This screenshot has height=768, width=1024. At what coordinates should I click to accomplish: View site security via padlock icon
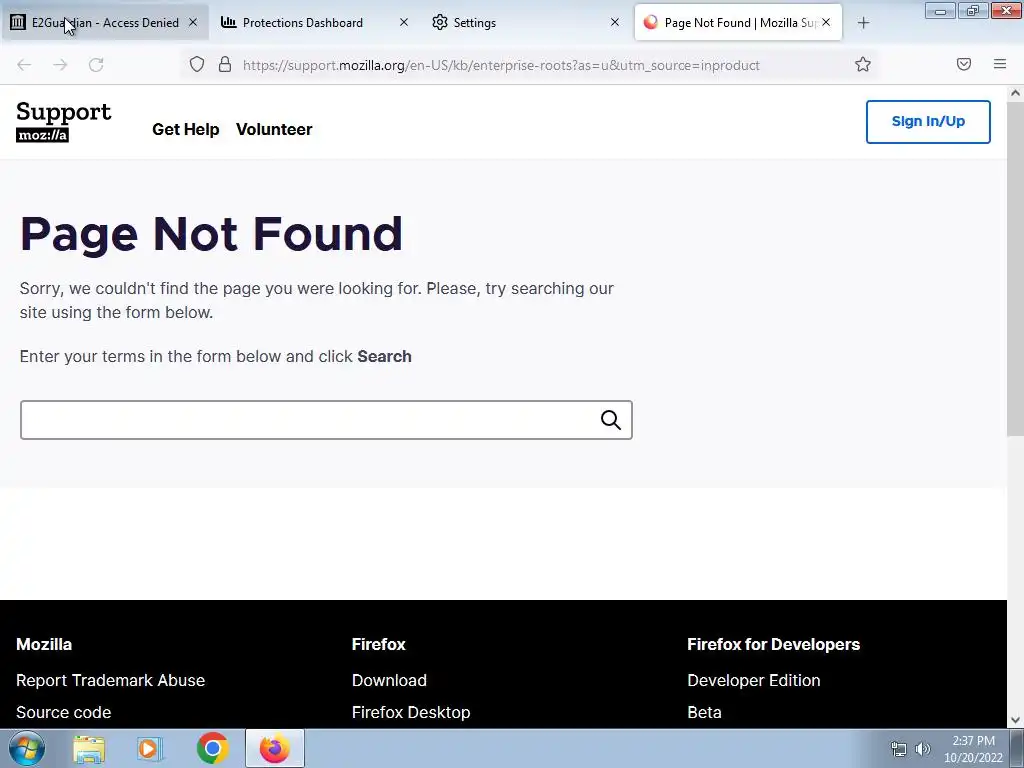click(x=225, y=64)
